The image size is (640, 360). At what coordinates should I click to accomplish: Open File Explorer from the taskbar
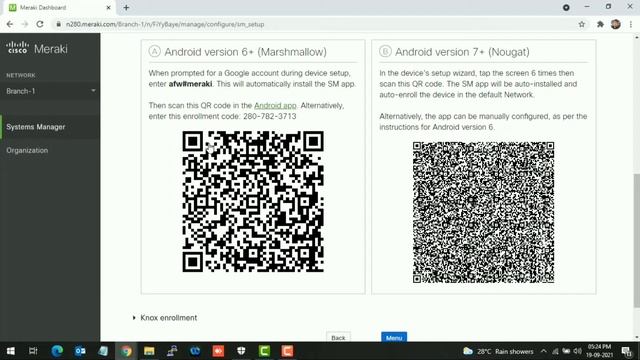149,351
